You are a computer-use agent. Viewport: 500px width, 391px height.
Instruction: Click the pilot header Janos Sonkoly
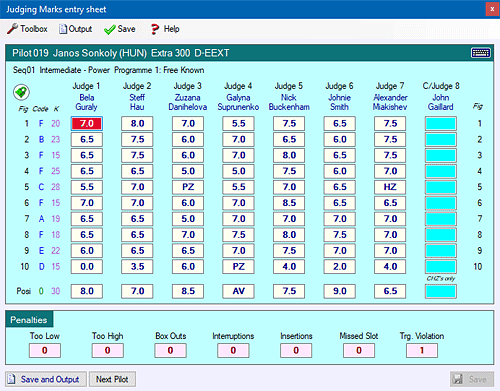[100, 53]
